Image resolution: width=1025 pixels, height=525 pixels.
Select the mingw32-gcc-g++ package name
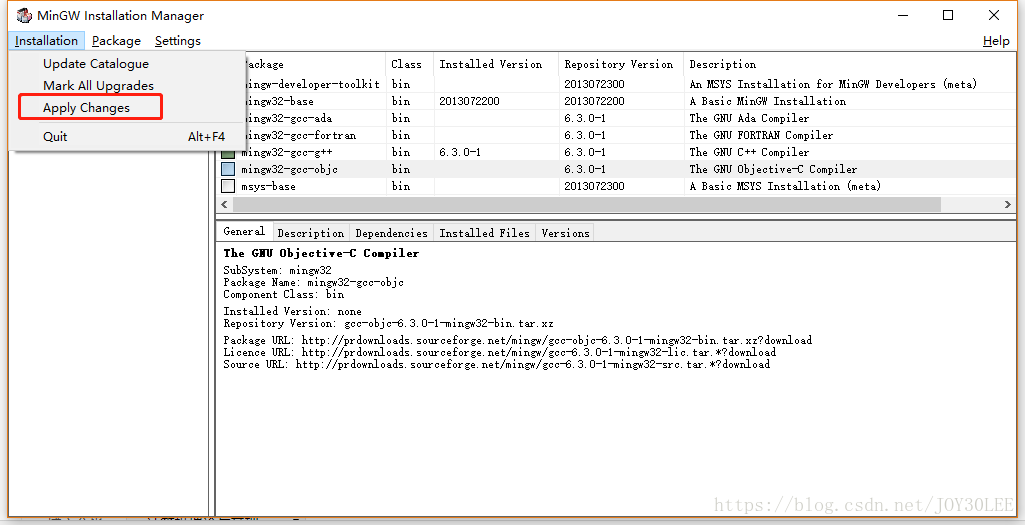[x=287, y=152]
